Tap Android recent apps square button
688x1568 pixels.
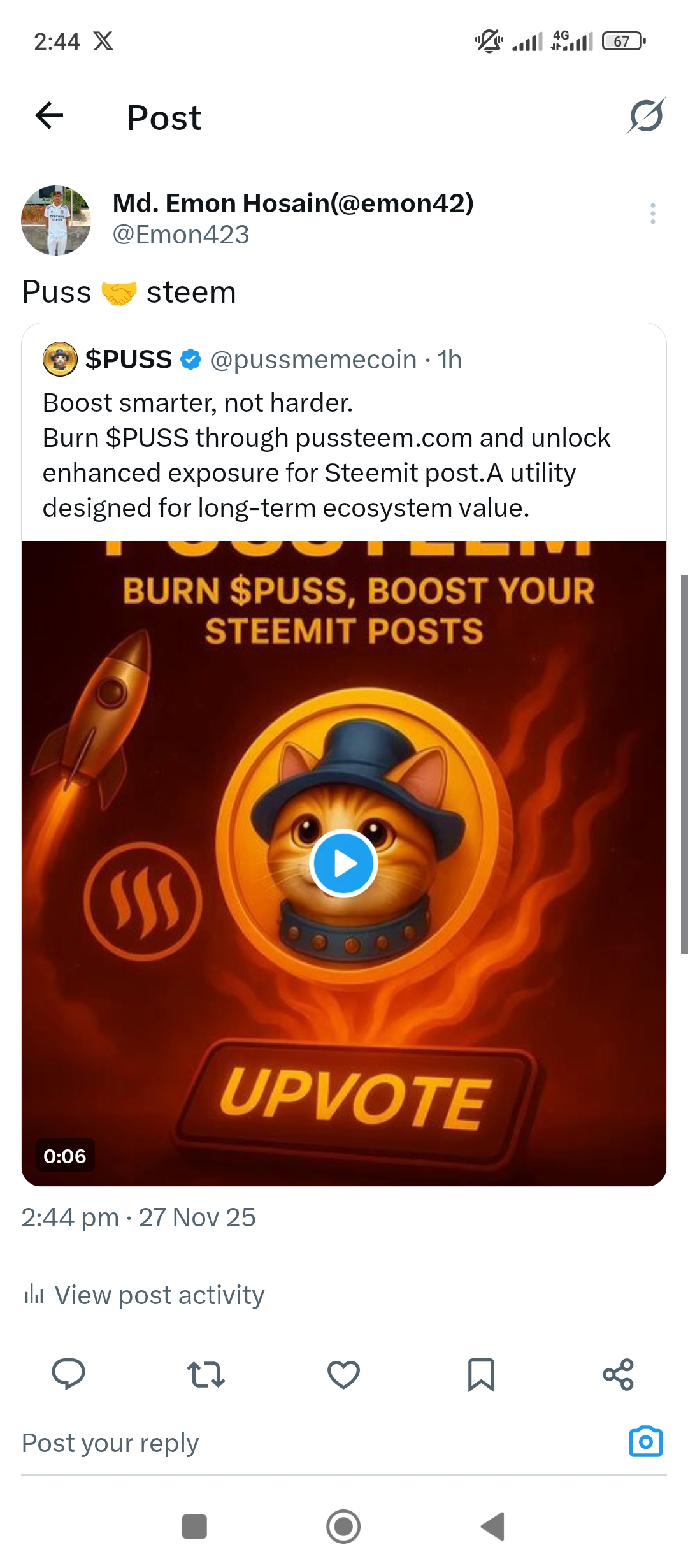[194, 1527]
